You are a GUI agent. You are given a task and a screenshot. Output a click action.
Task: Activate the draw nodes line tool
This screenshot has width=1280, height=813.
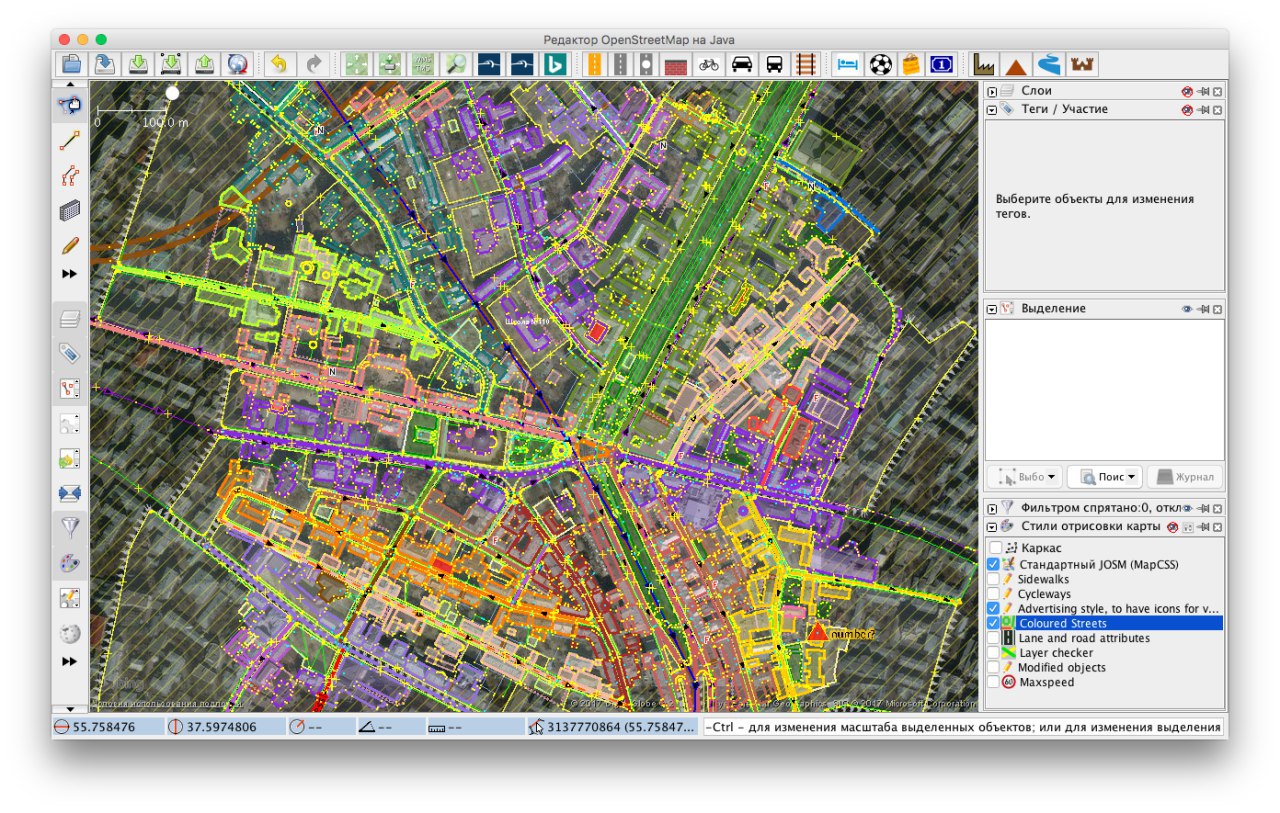tap(70, 139)
